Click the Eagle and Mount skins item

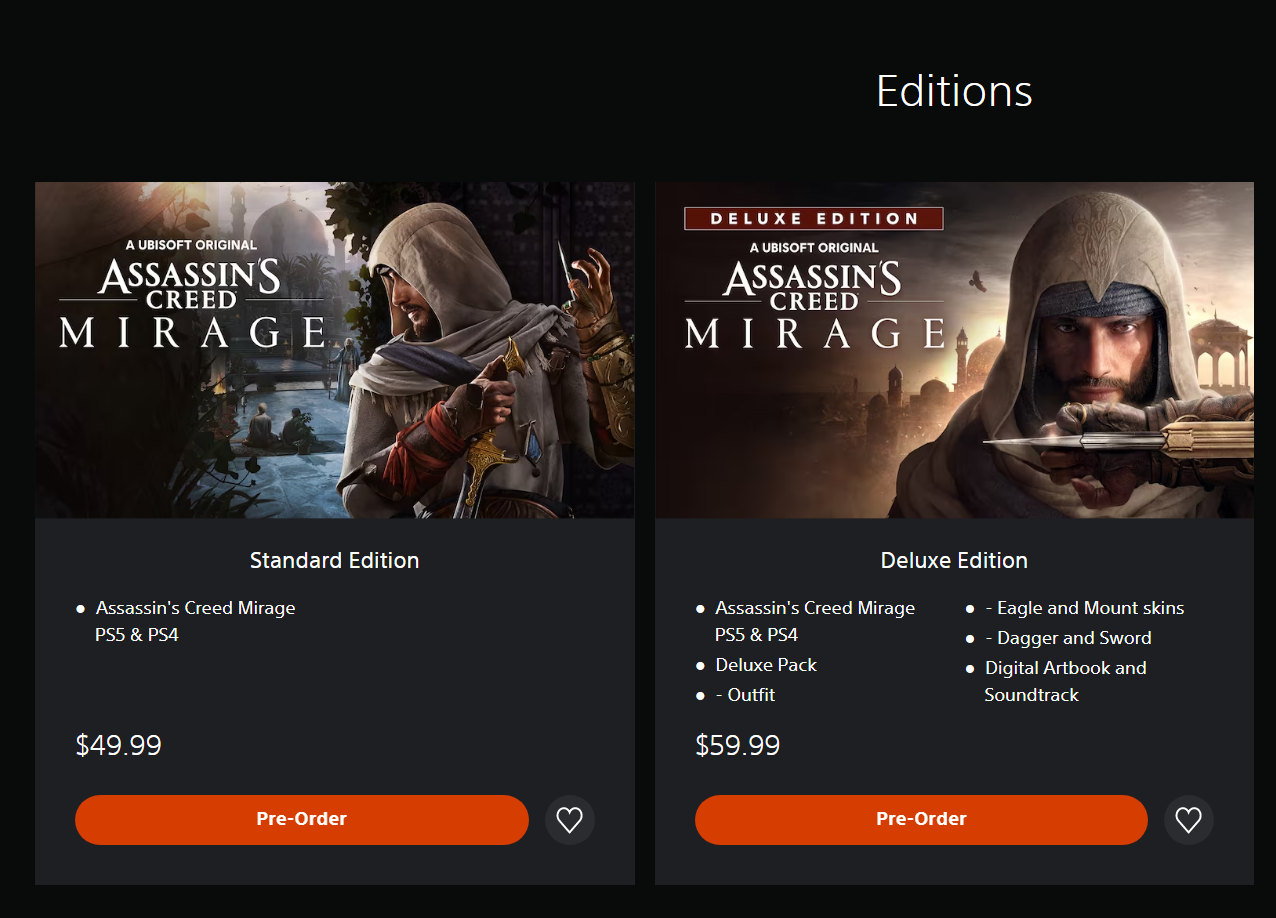click(1084, 608)
